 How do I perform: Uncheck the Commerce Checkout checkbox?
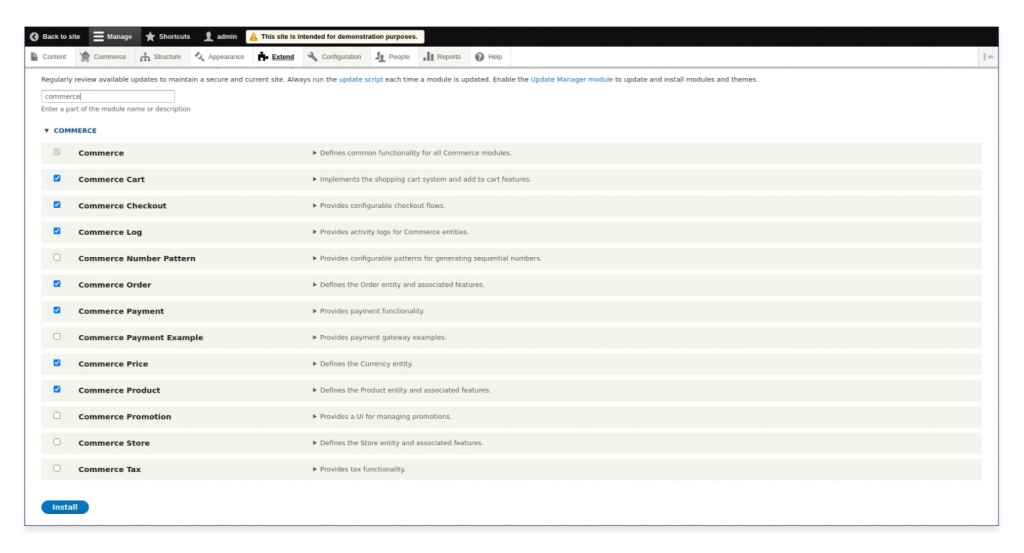pos(57,204)
